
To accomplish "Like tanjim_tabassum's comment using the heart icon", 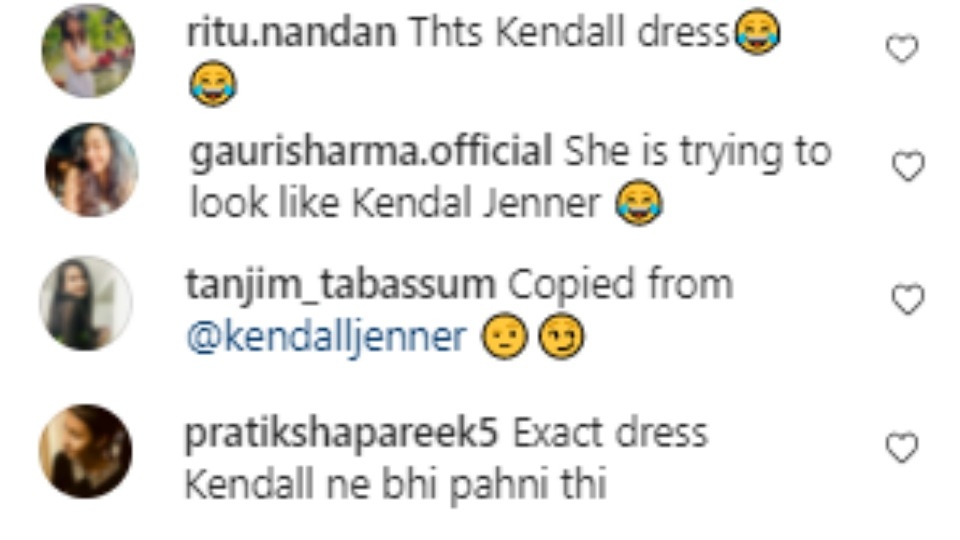I will pyautogui.click(x=908, y=299).
